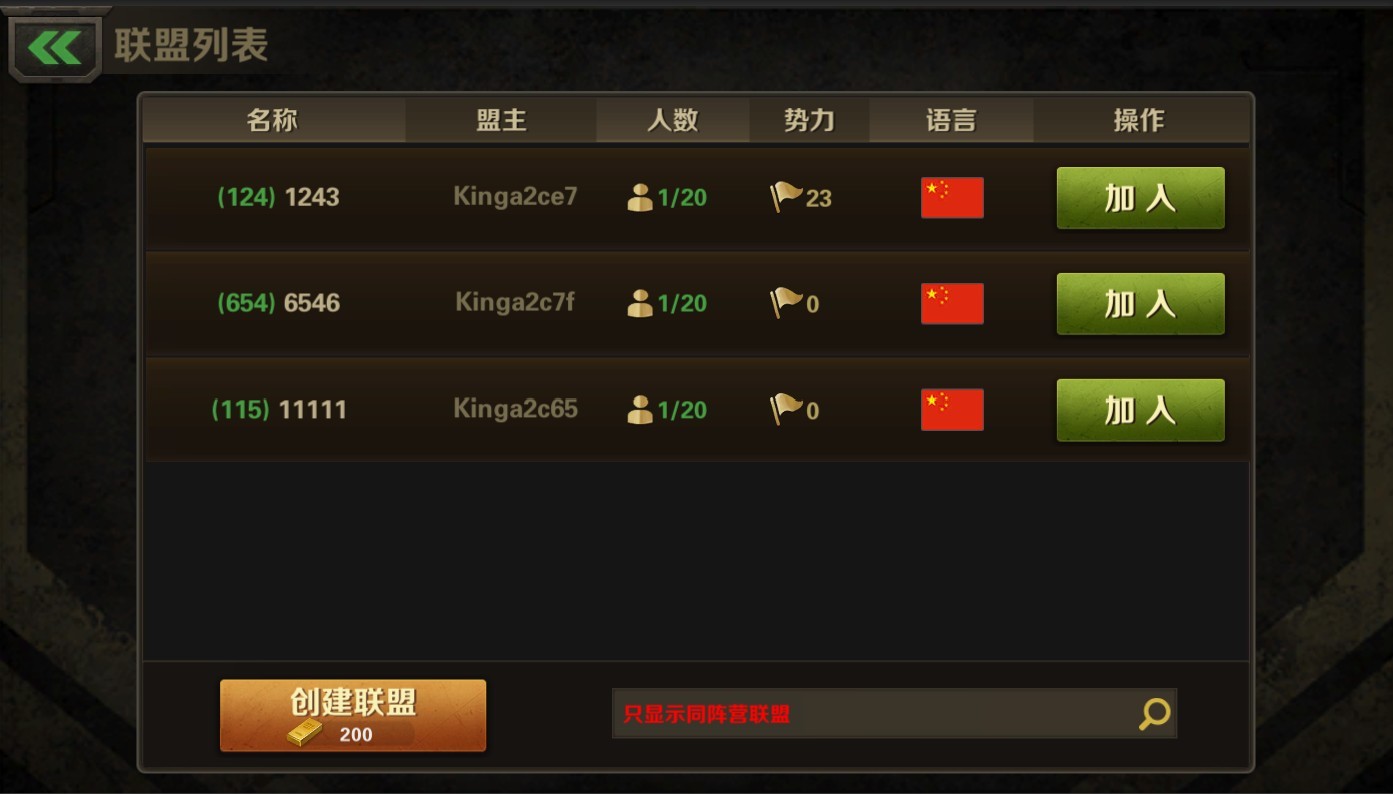Select leader name Kinga2ce7
The height and width of the screenshot is (794, 1393).
515,196
